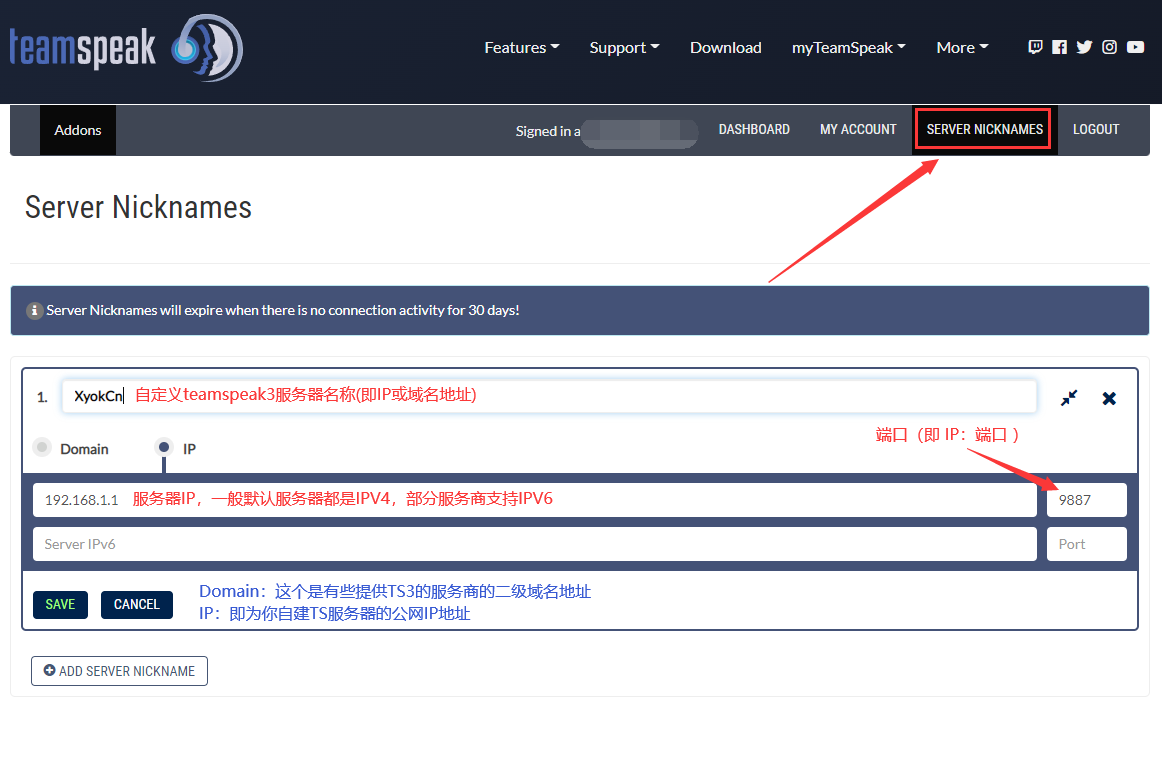
Task: Go to the Download page
Action: pos(725,48)
